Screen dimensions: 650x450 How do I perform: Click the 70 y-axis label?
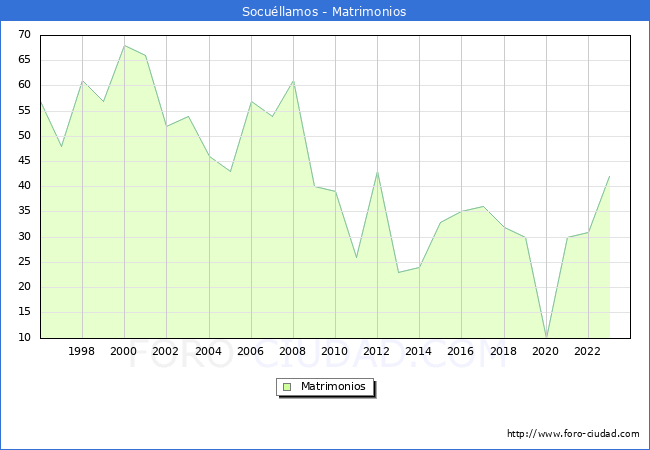[23, 35]
